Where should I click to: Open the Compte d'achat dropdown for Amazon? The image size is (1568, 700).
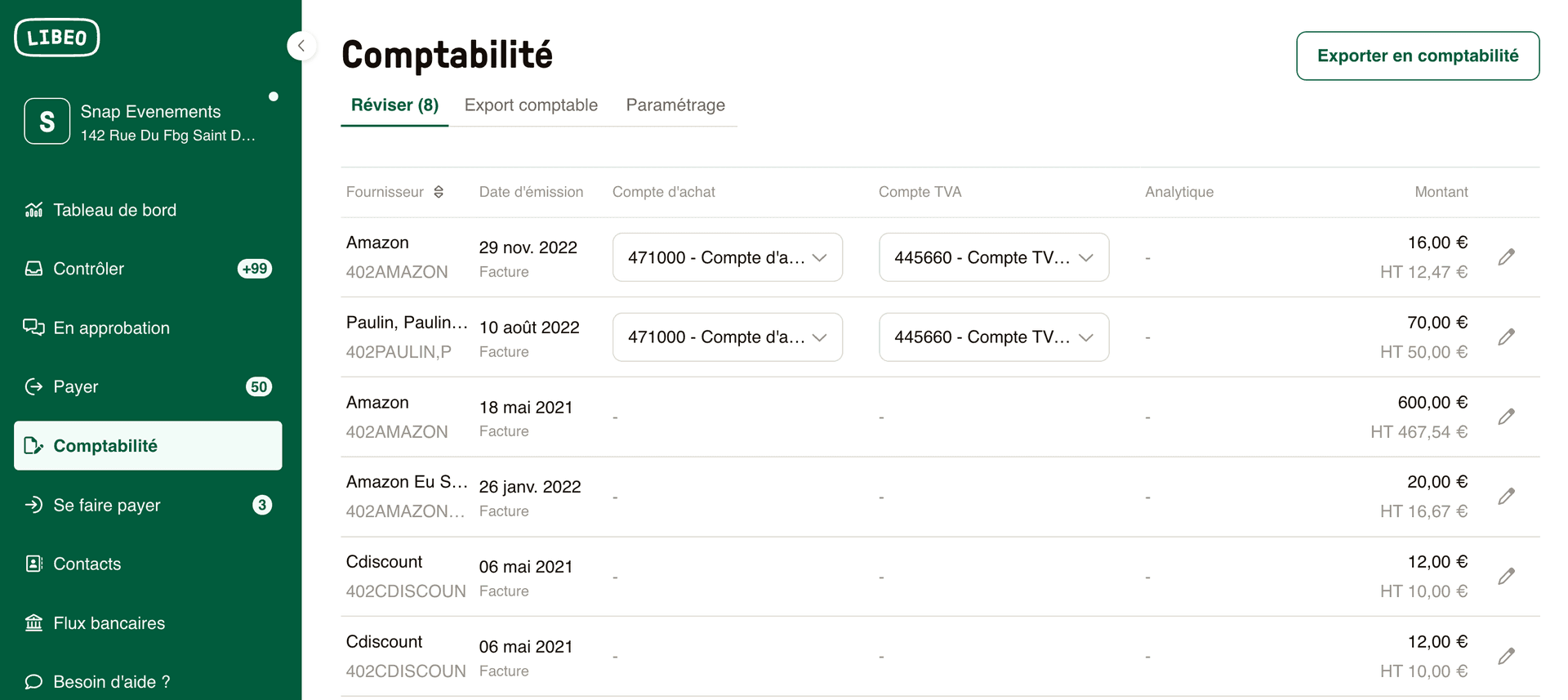pos(727,256)
